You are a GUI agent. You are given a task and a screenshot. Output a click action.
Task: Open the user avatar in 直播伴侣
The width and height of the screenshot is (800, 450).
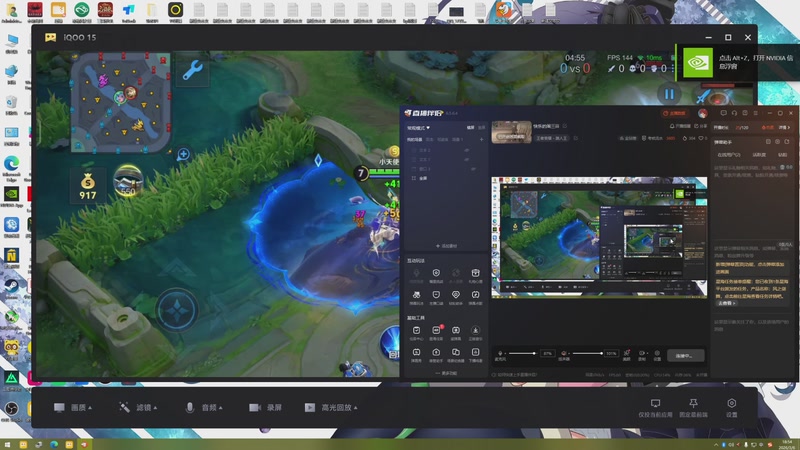[703, 113]
